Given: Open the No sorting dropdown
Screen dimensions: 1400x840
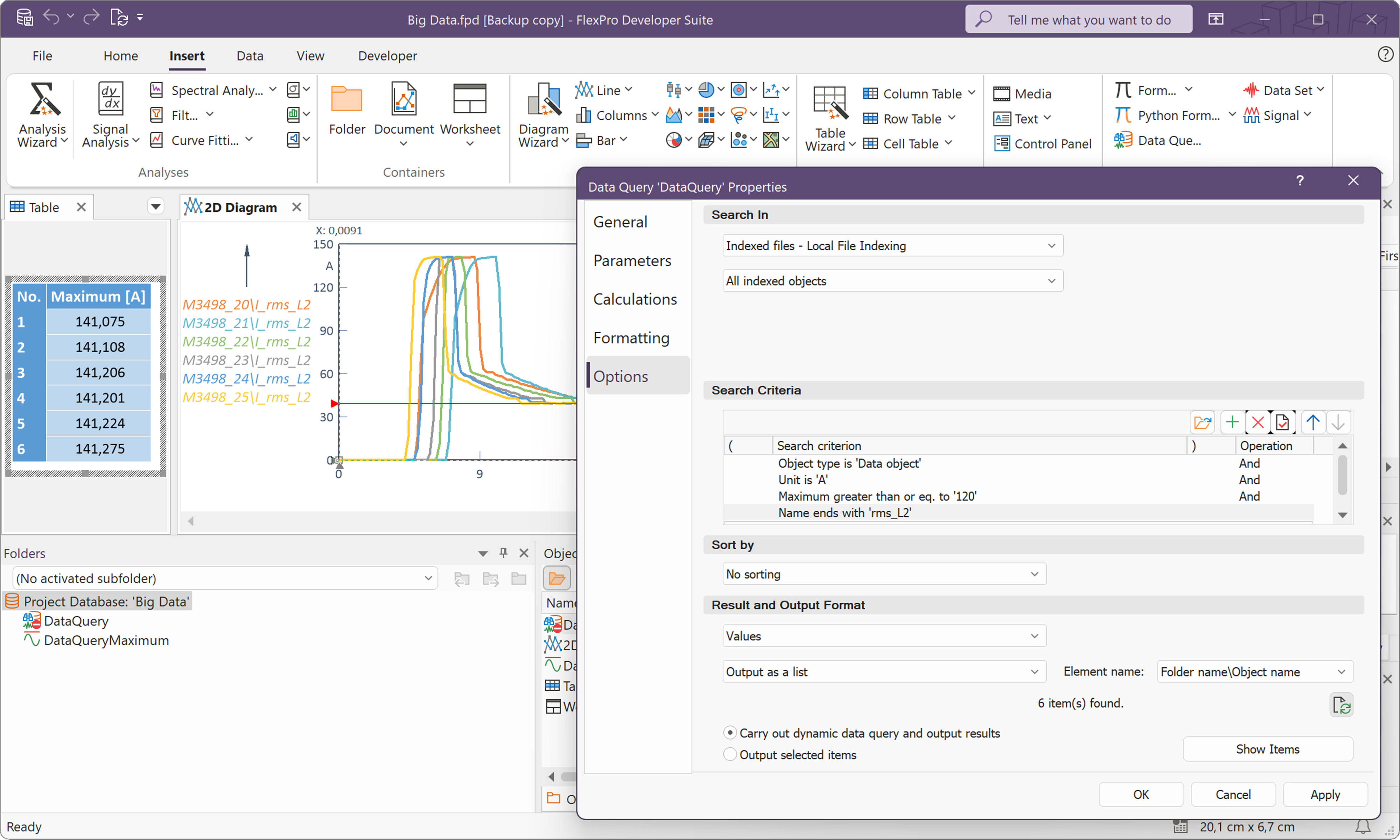Looking at the screenshot, I should coord(884,574).
